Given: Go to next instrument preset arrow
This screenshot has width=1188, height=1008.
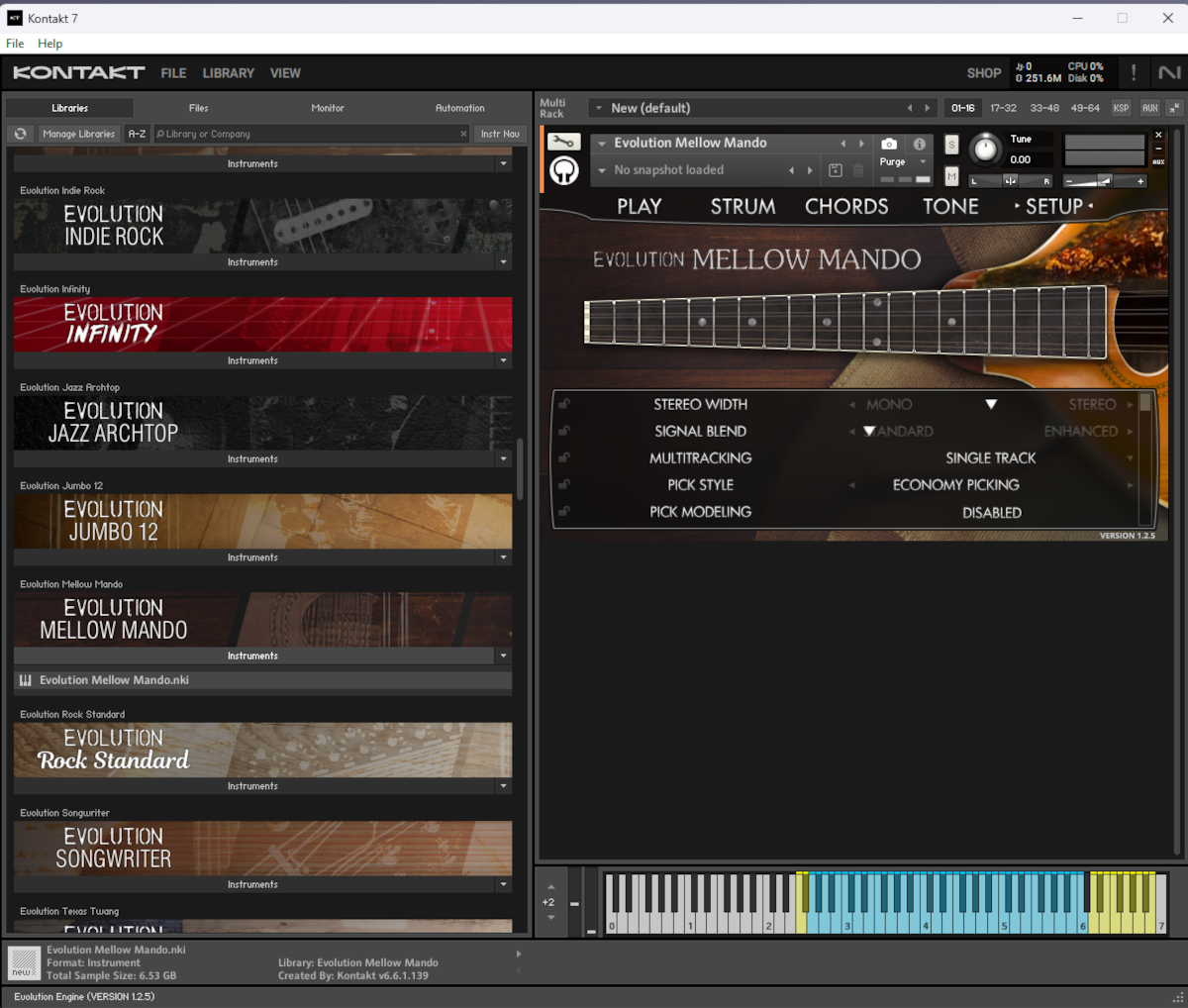Looking at the screenshot, I should click(x=861, y=144).
